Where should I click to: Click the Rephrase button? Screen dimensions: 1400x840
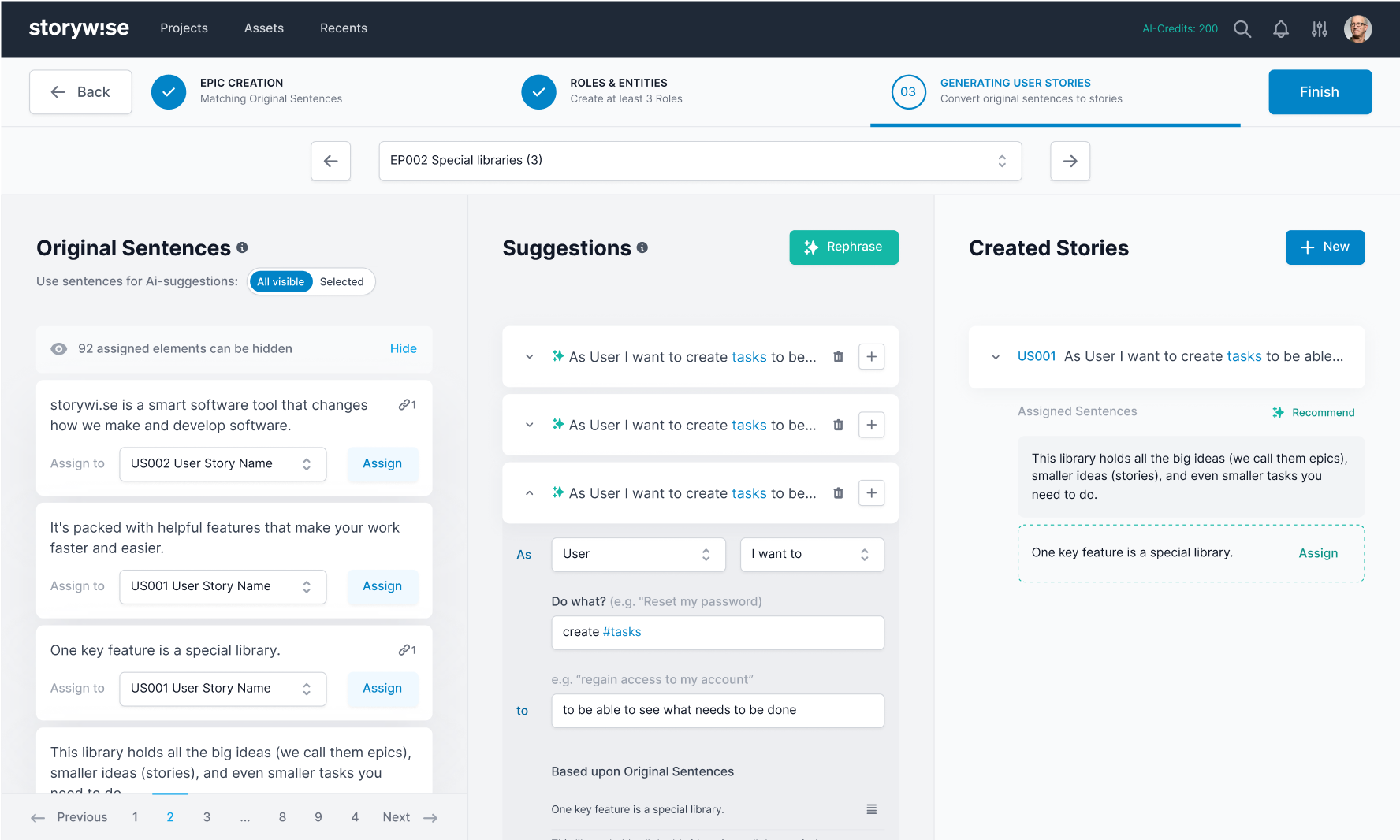pyautogui.click(x=843, y=247)
